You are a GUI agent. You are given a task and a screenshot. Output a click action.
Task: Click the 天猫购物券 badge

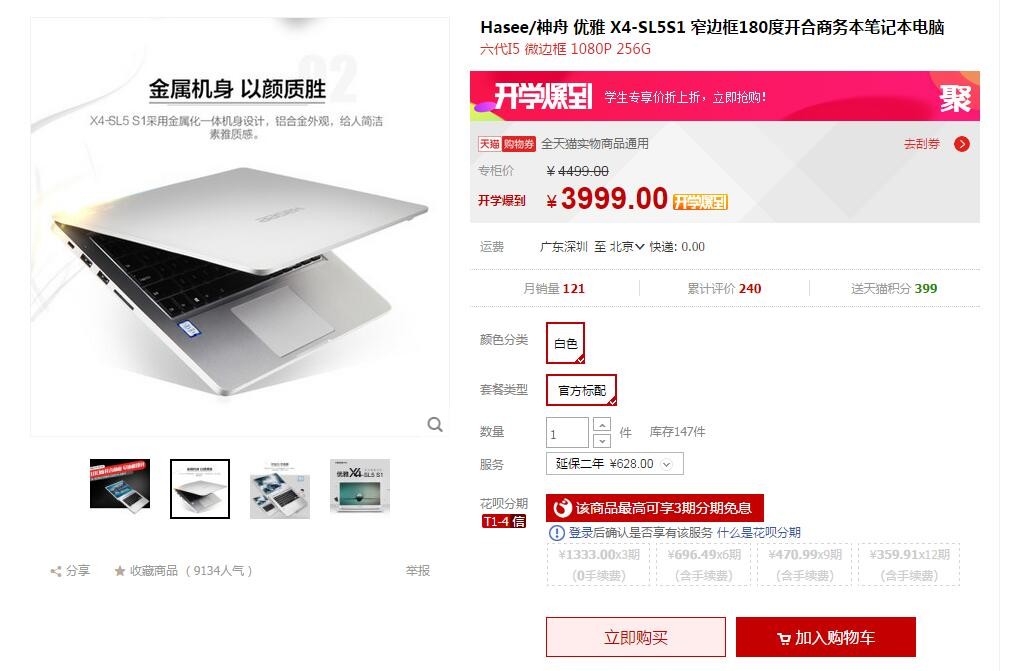(506, 144)
